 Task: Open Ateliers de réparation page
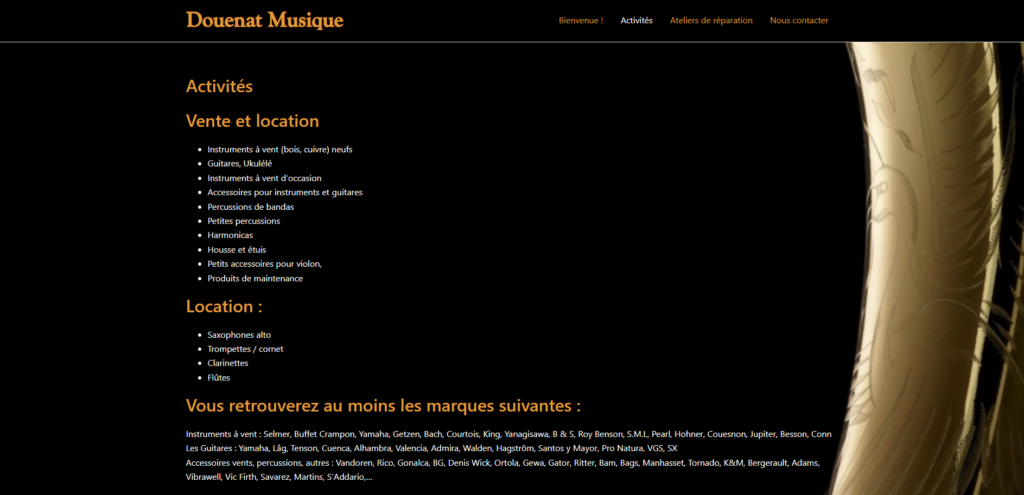click(711, 20)
